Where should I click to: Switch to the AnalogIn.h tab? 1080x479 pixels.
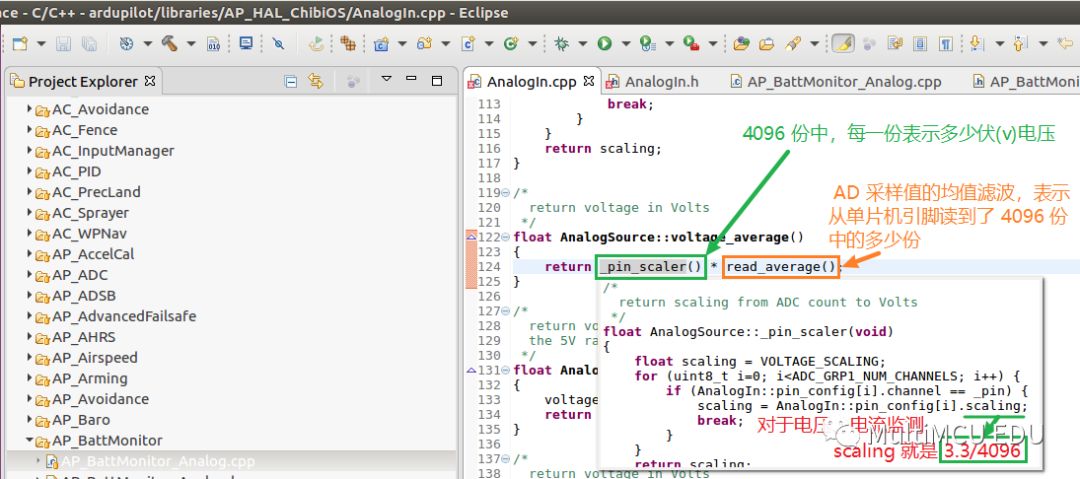(x=653, y=81)
